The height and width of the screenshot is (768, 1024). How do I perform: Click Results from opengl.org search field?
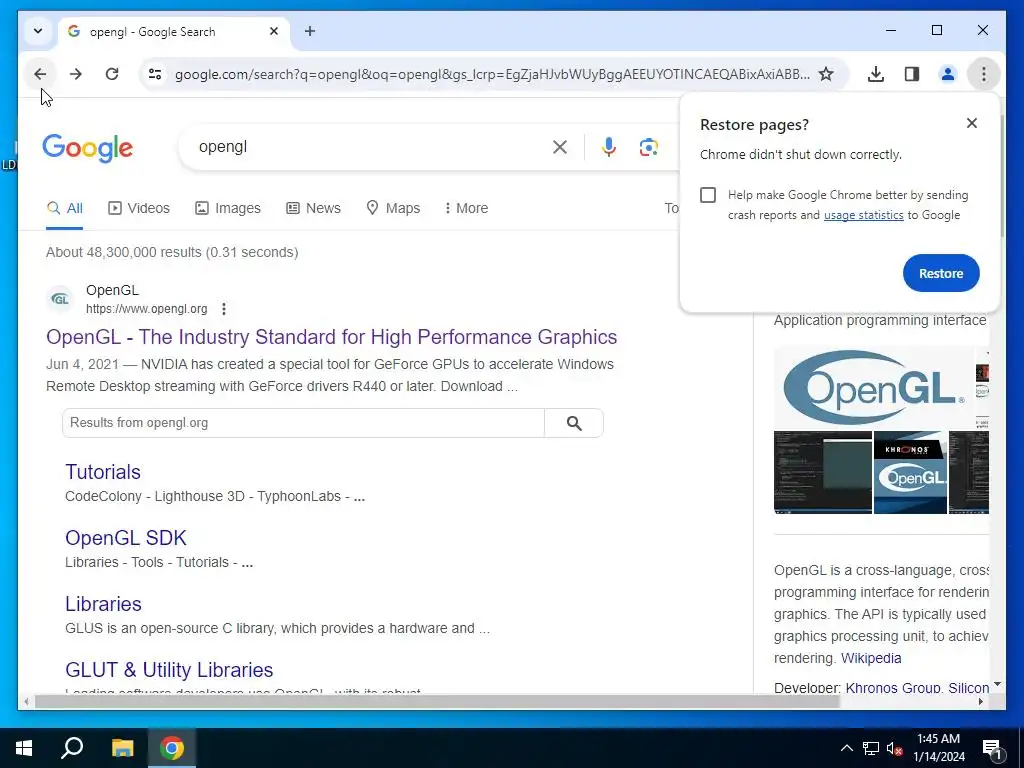coord(303,423)
